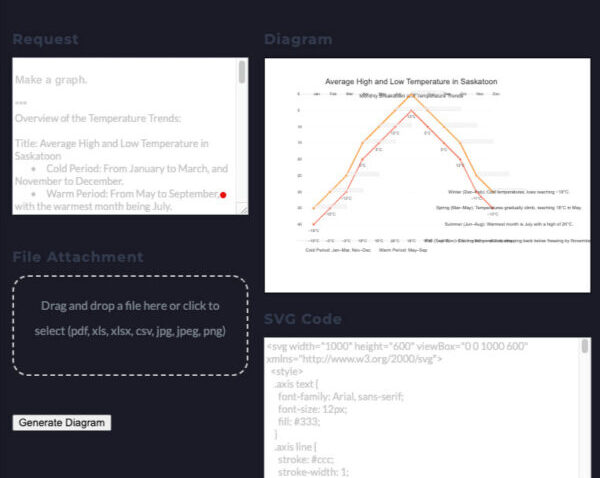Screen dimensions: 600x478
Task: Click the Request section heading
Action: pyautogui.click(x=46, y=39)
